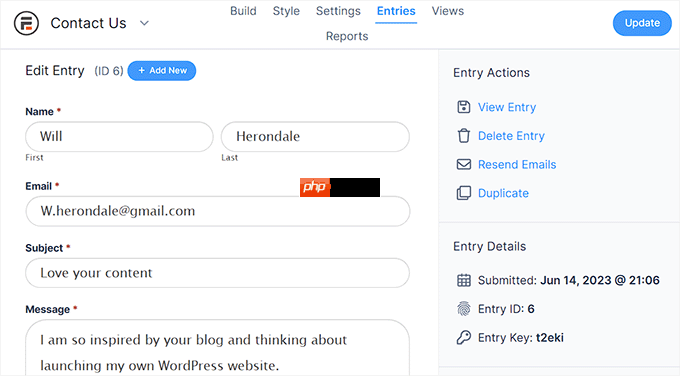Screen dimensions: 680x376
Task: Open the Delete Entry link
Action: point(511,136)
